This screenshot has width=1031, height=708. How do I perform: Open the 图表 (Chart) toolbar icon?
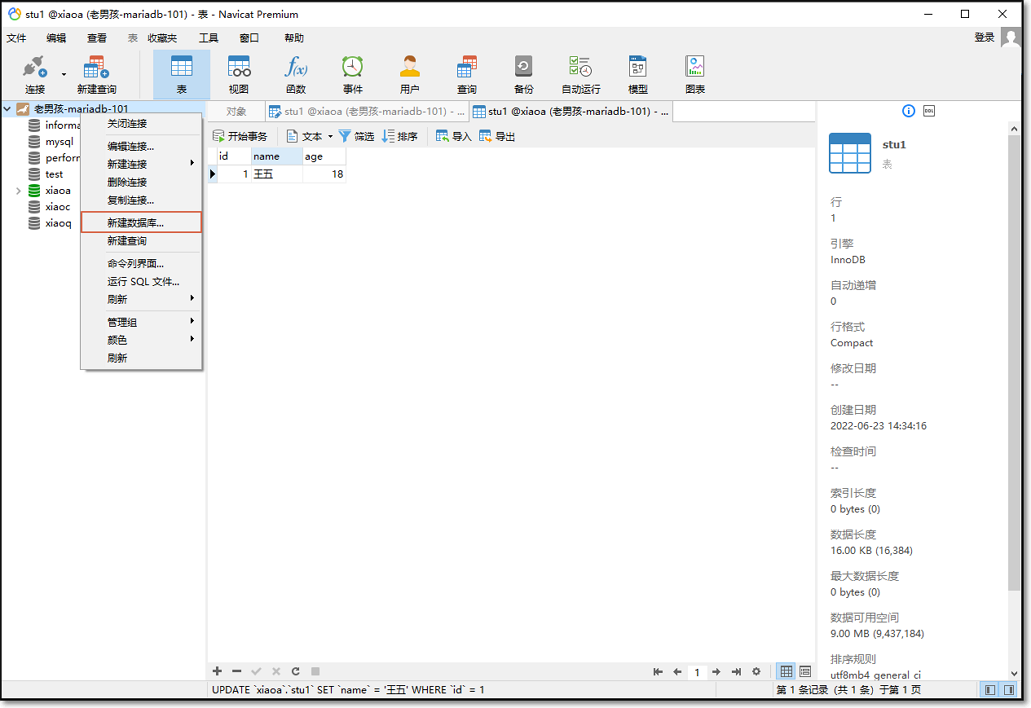pyautogui.click(x=695, y=74)
